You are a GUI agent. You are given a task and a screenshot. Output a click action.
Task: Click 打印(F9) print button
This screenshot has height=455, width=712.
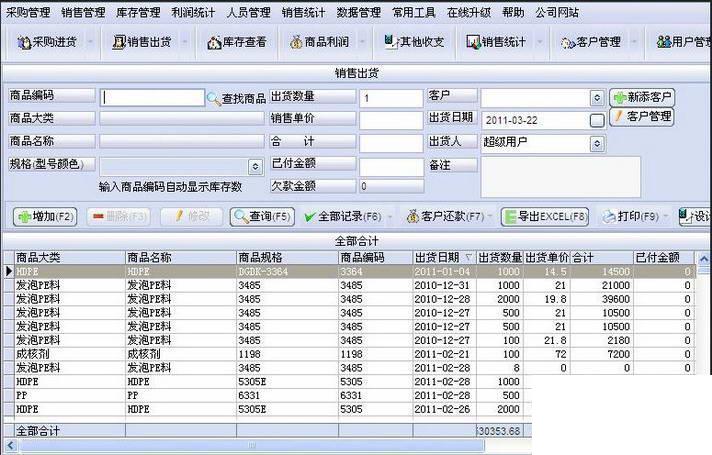[630, 217]
